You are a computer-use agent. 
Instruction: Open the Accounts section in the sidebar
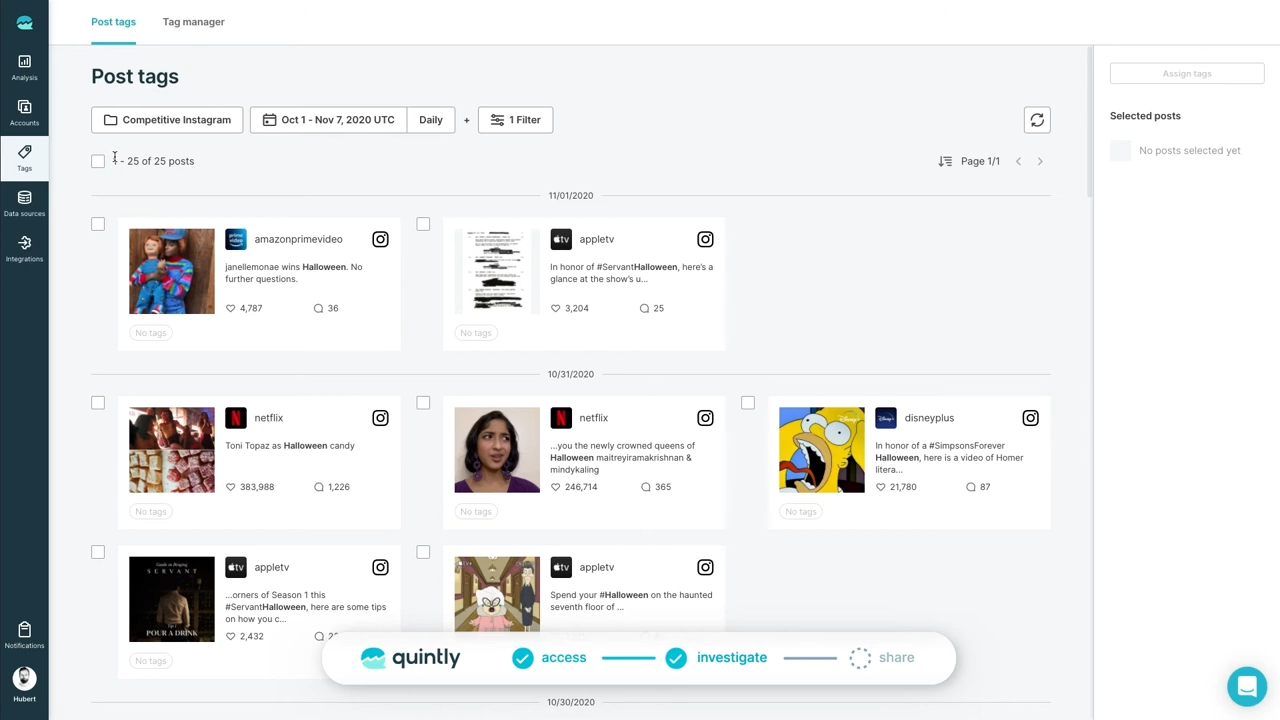[24, 113]
